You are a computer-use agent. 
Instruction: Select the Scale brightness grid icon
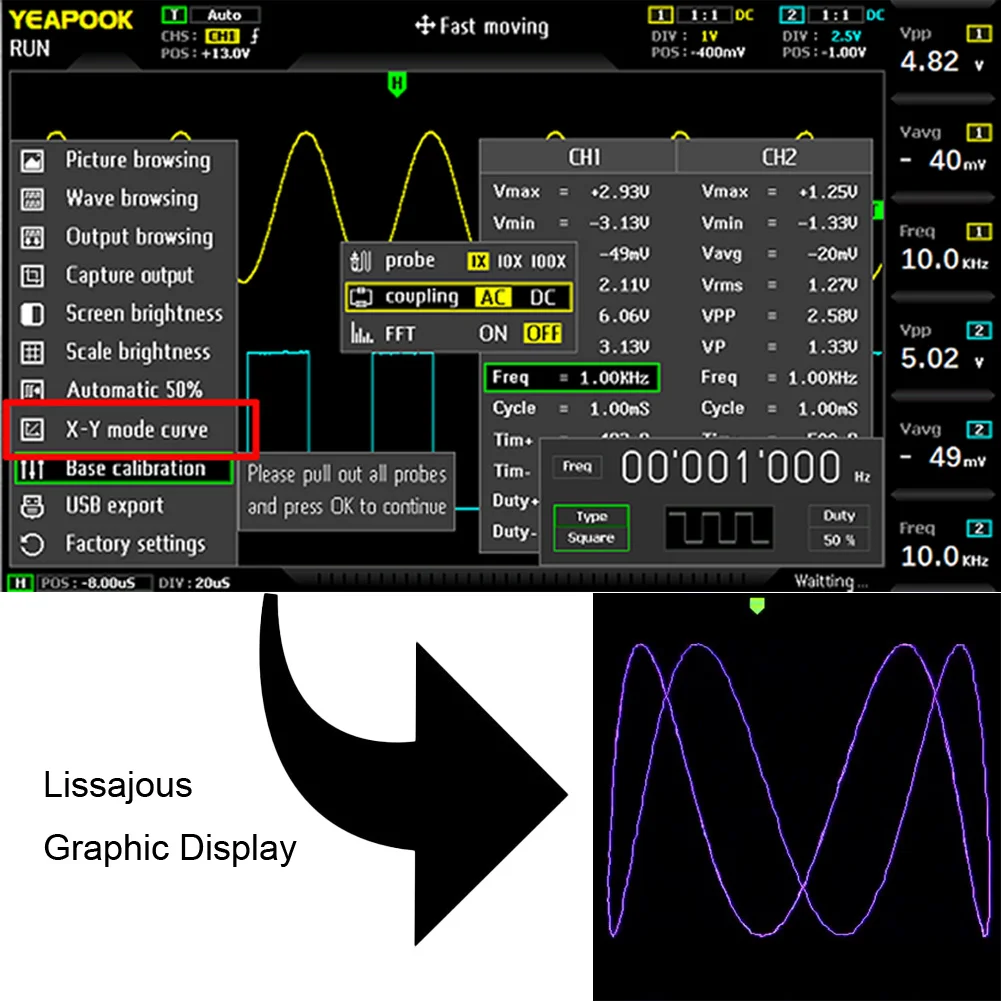click(32, 352)
